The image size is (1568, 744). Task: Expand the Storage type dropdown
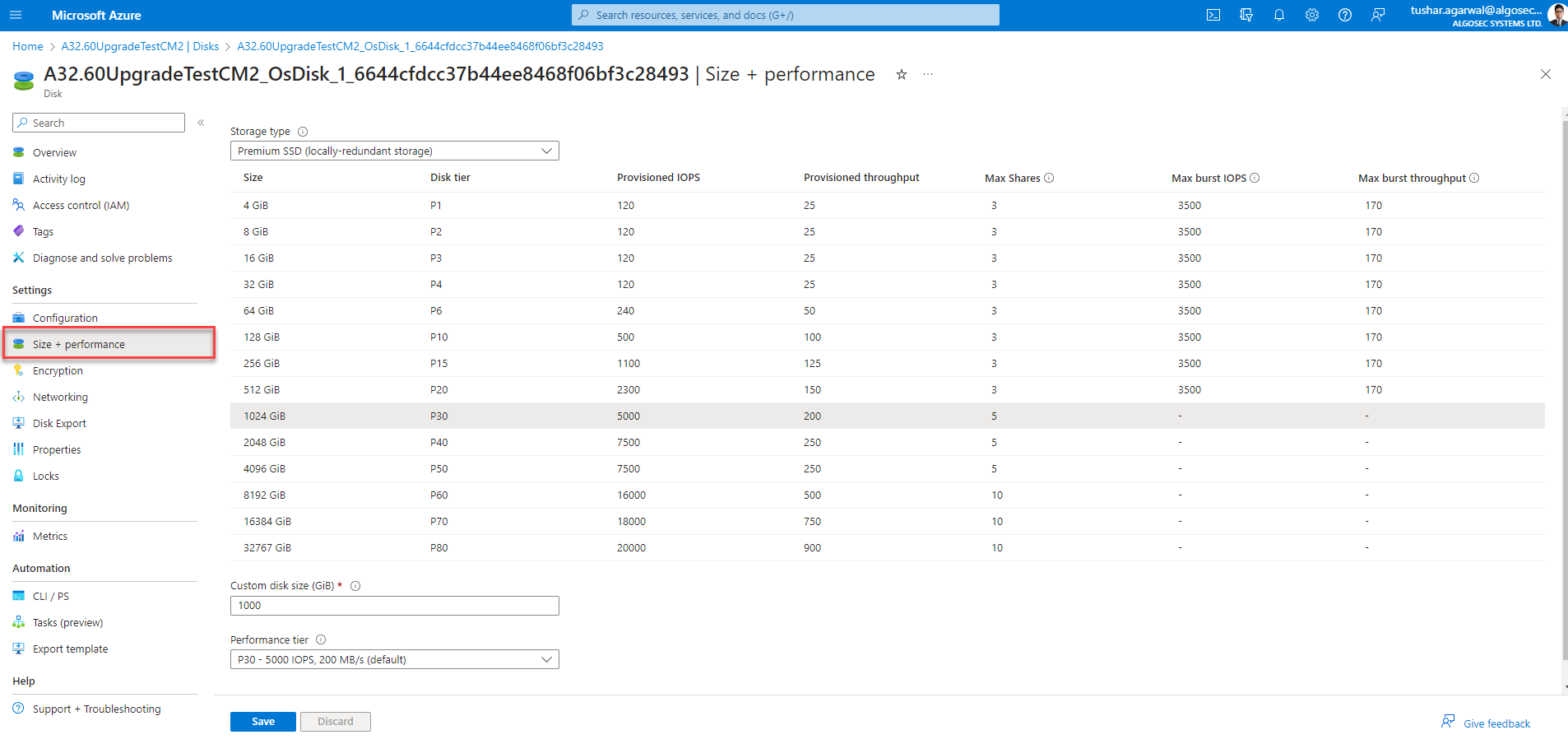click(394, 151)
